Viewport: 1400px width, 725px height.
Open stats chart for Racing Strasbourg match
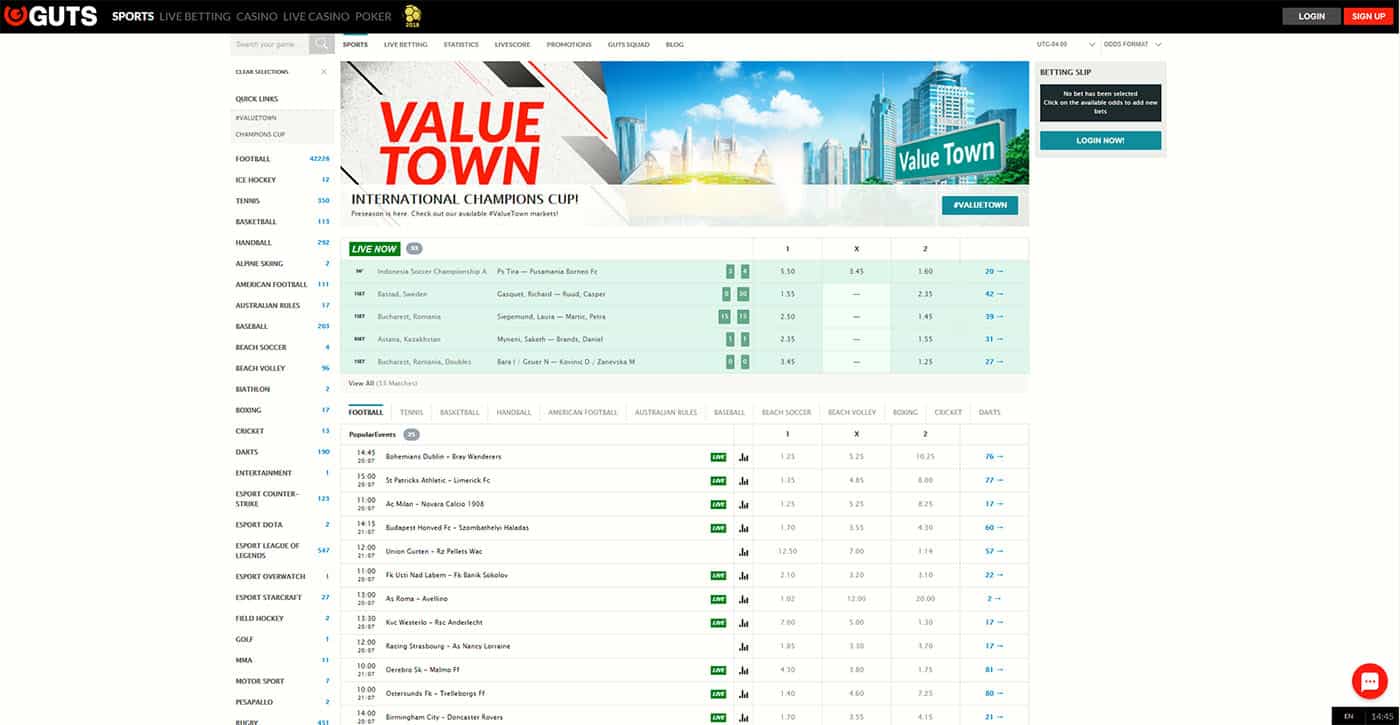743,647
